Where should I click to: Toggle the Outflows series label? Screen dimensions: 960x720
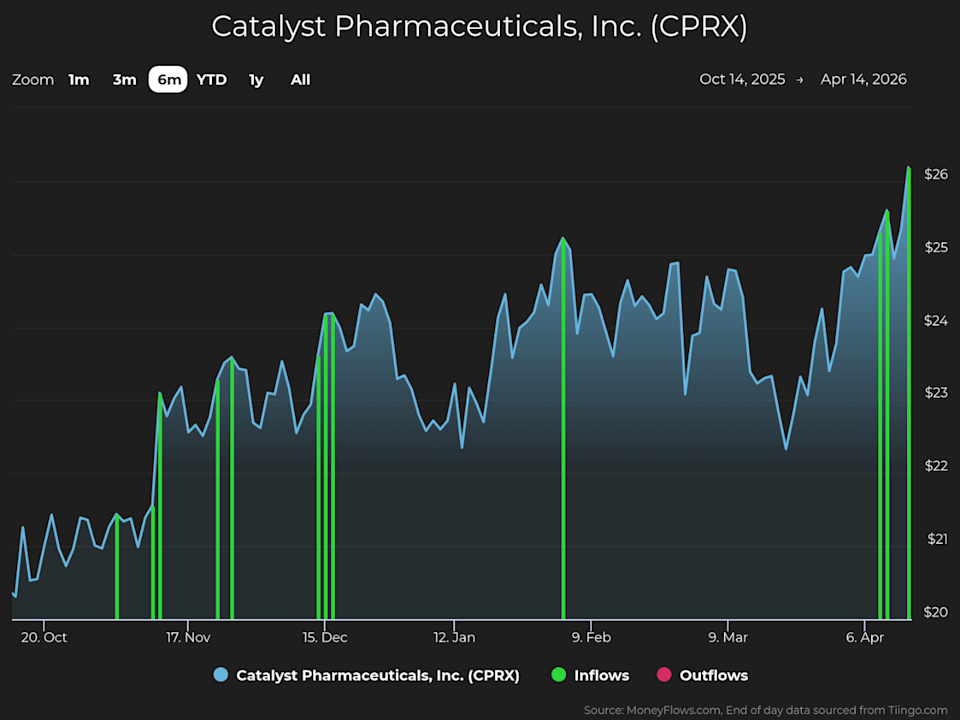713,675
